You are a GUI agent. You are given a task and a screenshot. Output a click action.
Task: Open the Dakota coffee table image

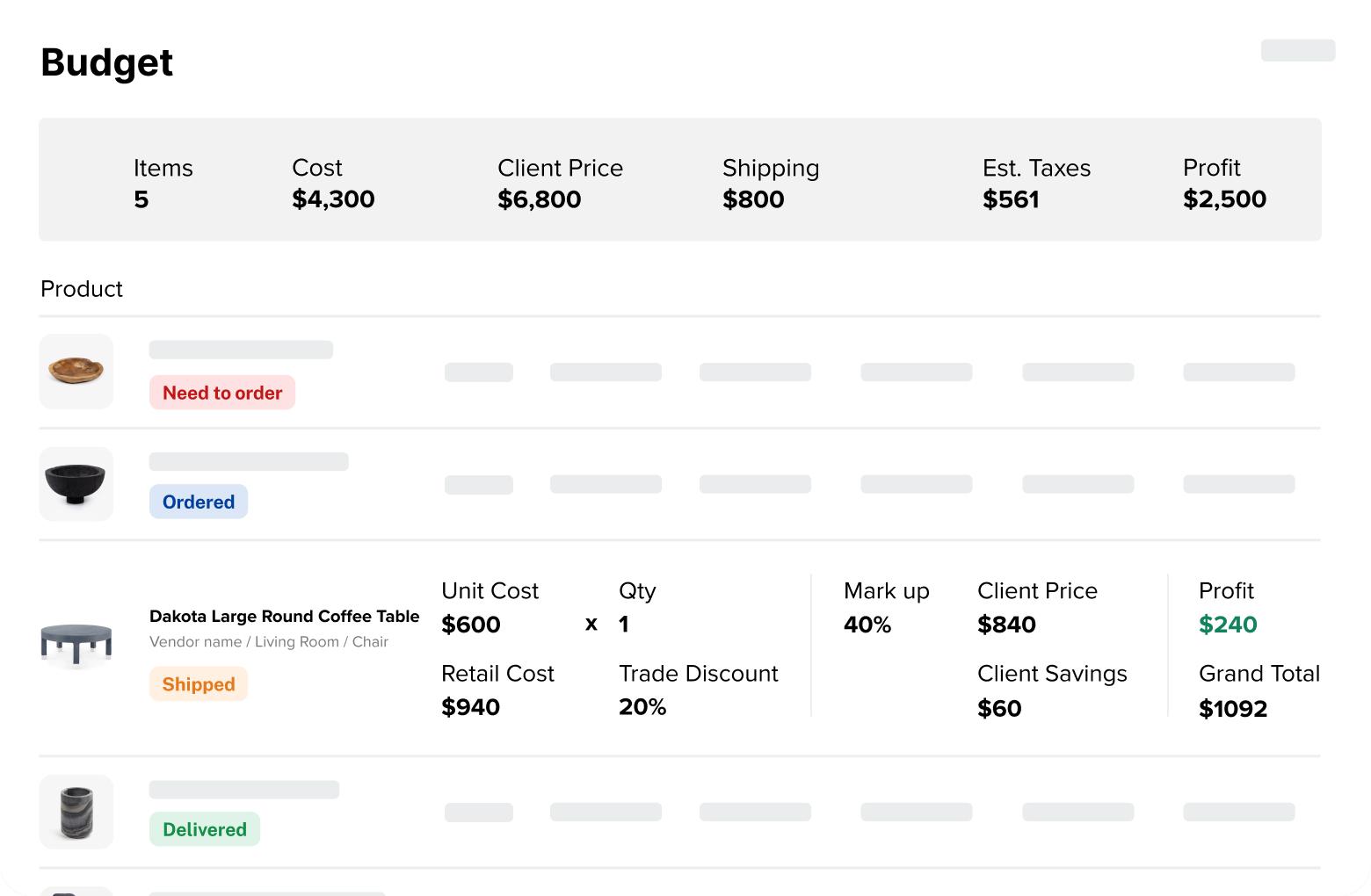coord(76,644)
